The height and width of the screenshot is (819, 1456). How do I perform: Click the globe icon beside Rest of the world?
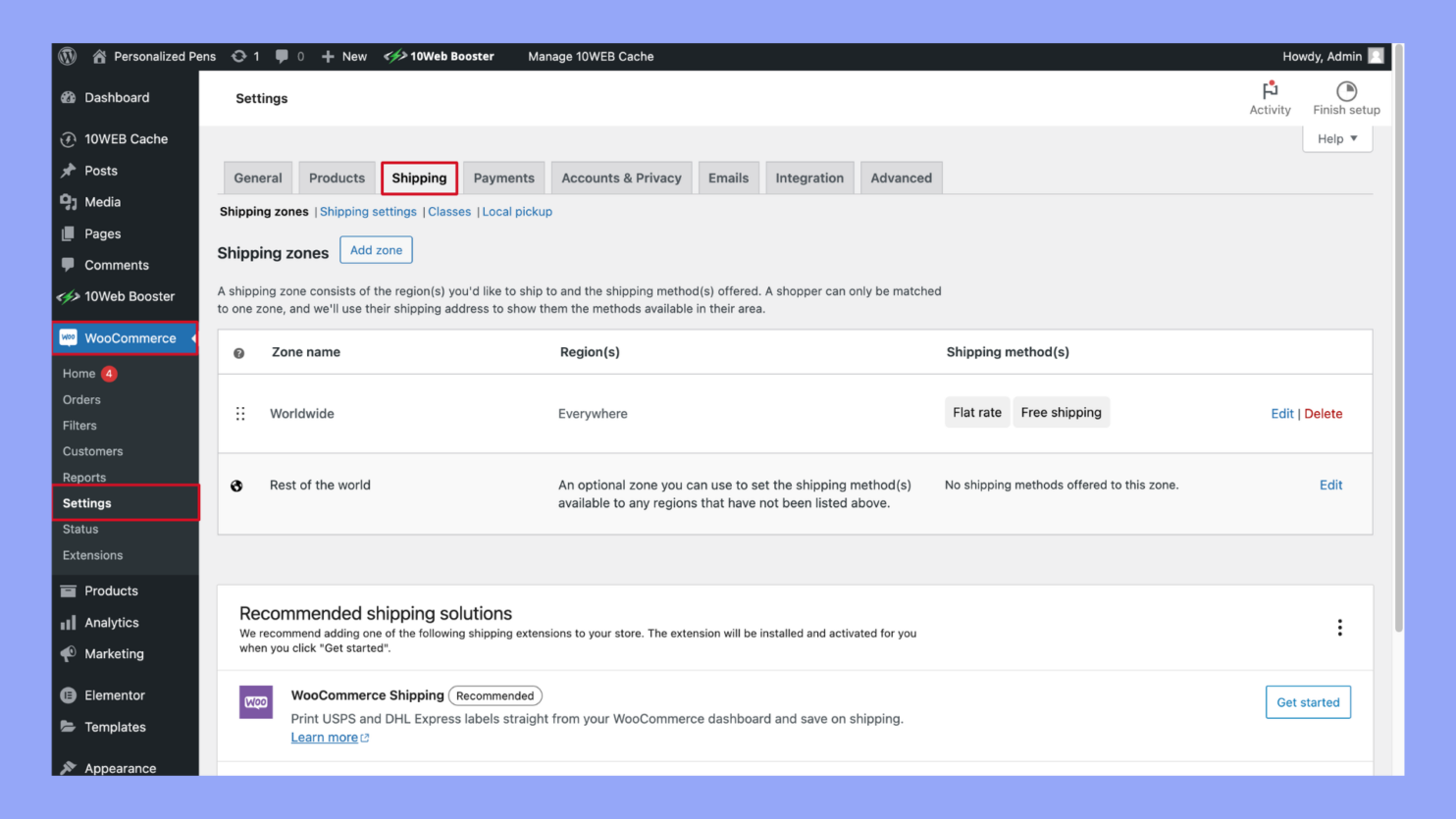[x=237, y=485]
